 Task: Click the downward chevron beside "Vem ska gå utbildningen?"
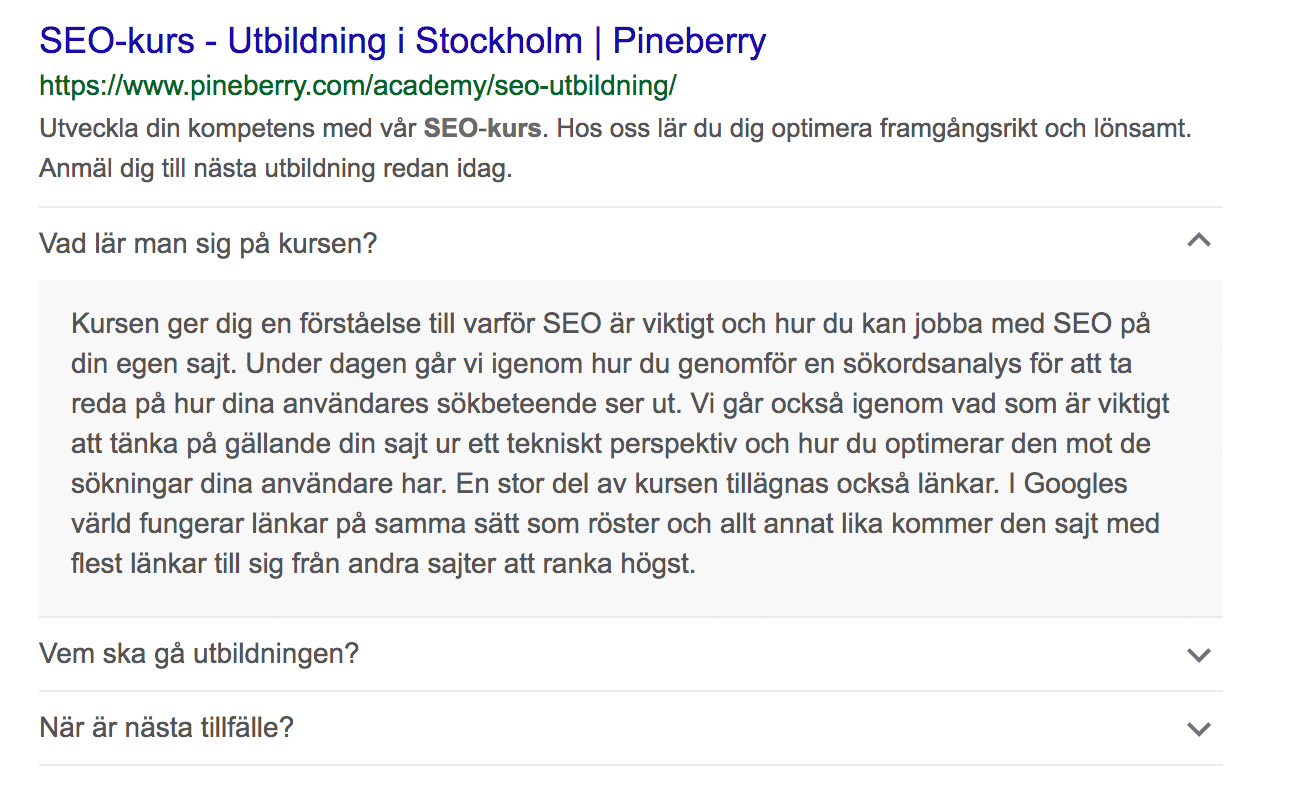point(1199,655)
